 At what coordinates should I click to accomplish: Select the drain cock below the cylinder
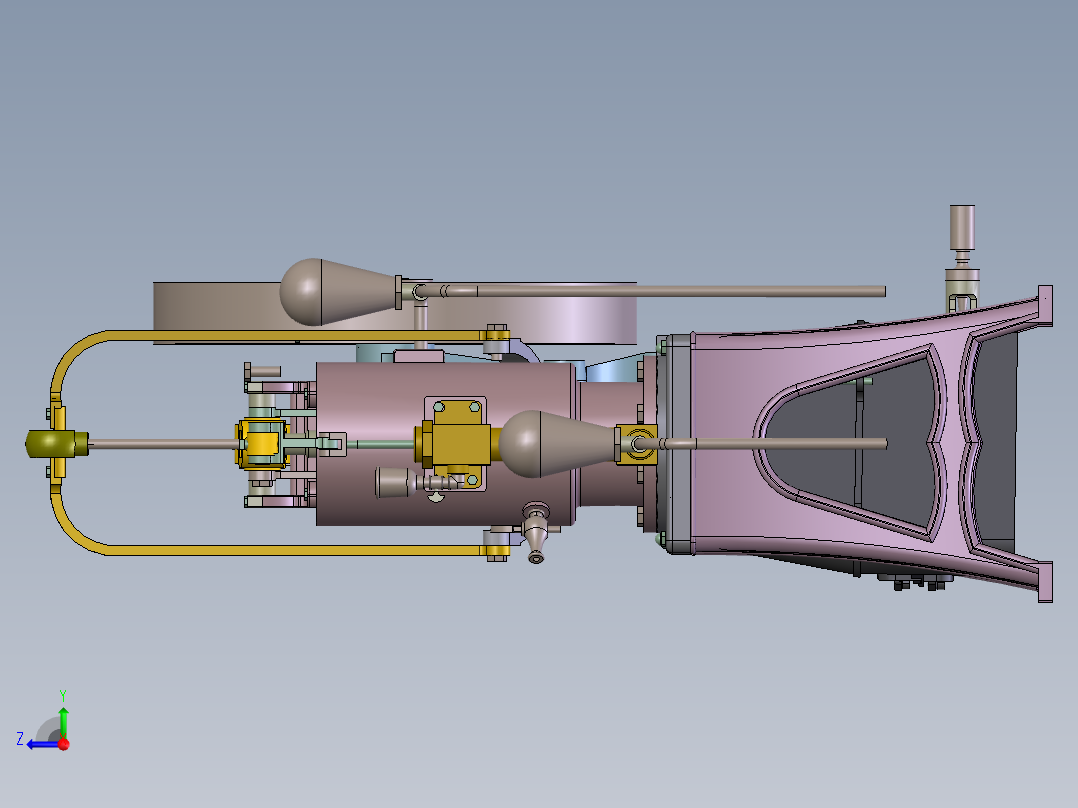[536, 531]
